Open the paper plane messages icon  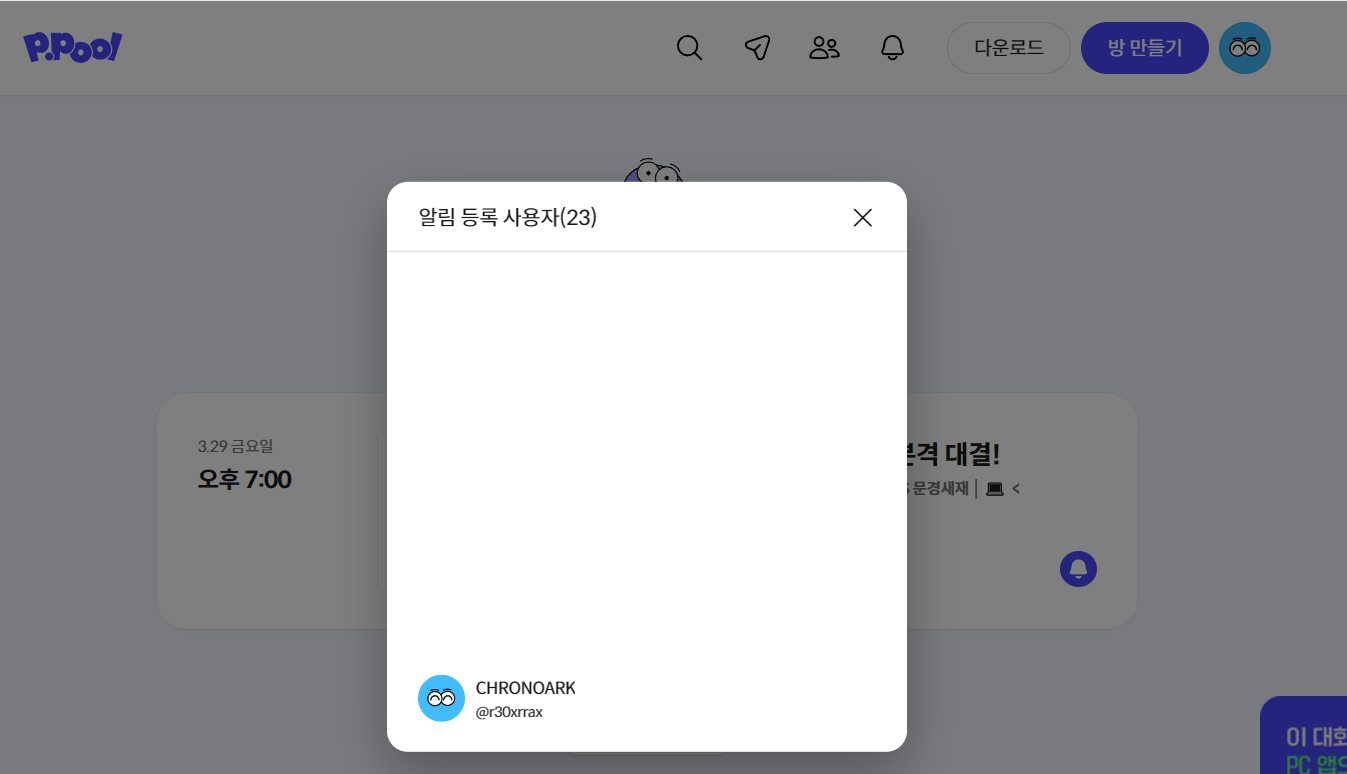(x=757, y=48)
